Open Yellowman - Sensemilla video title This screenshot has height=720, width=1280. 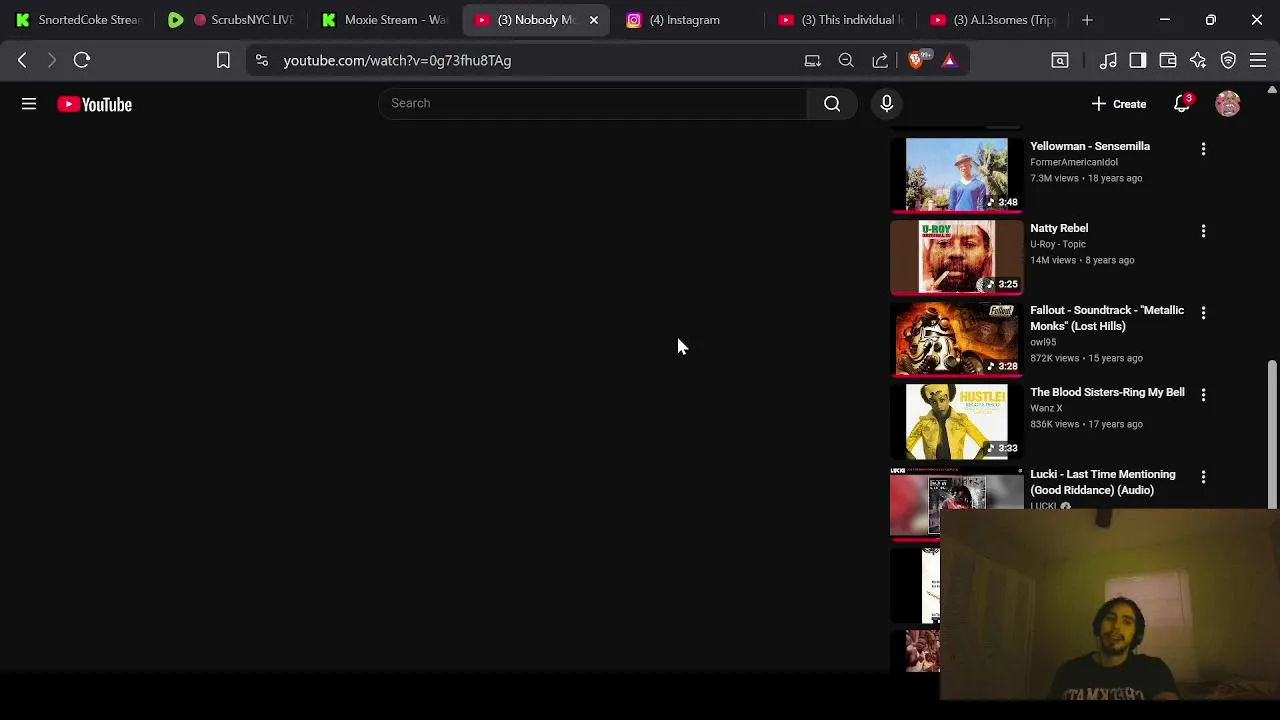click(1090, 146)
